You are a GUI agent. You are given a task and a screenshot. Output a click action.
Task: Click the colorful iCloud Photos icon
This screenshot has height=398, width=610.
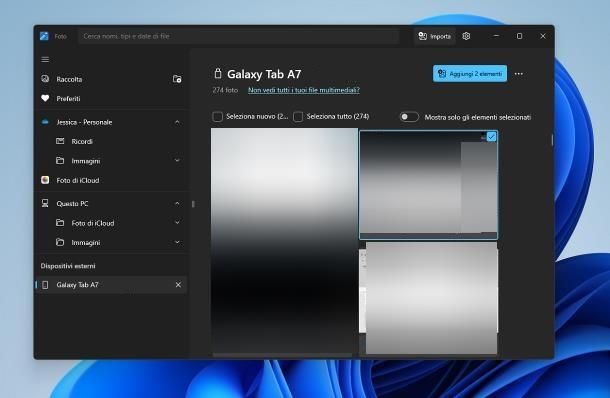(45, 180)
